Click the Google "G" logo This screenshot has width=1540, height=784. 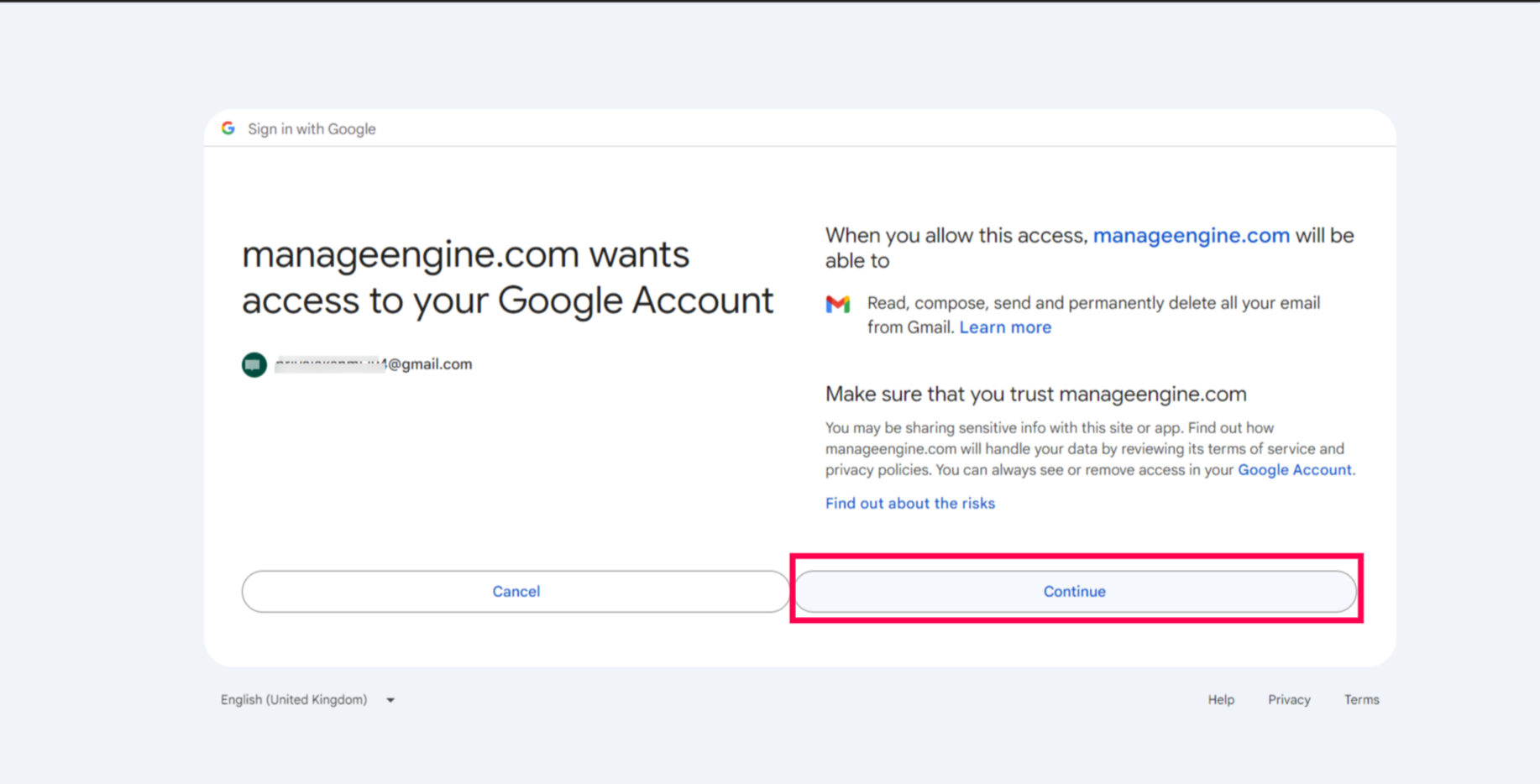228,128
